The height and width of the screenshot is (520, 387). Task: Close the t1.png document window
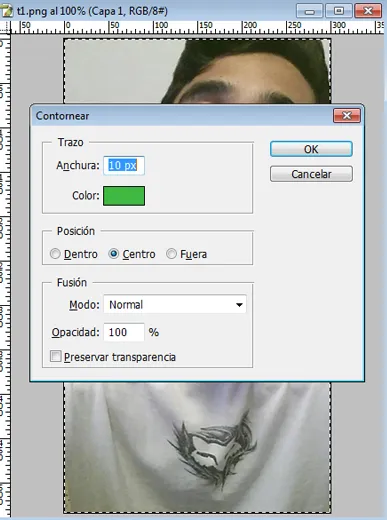point(368,11)
